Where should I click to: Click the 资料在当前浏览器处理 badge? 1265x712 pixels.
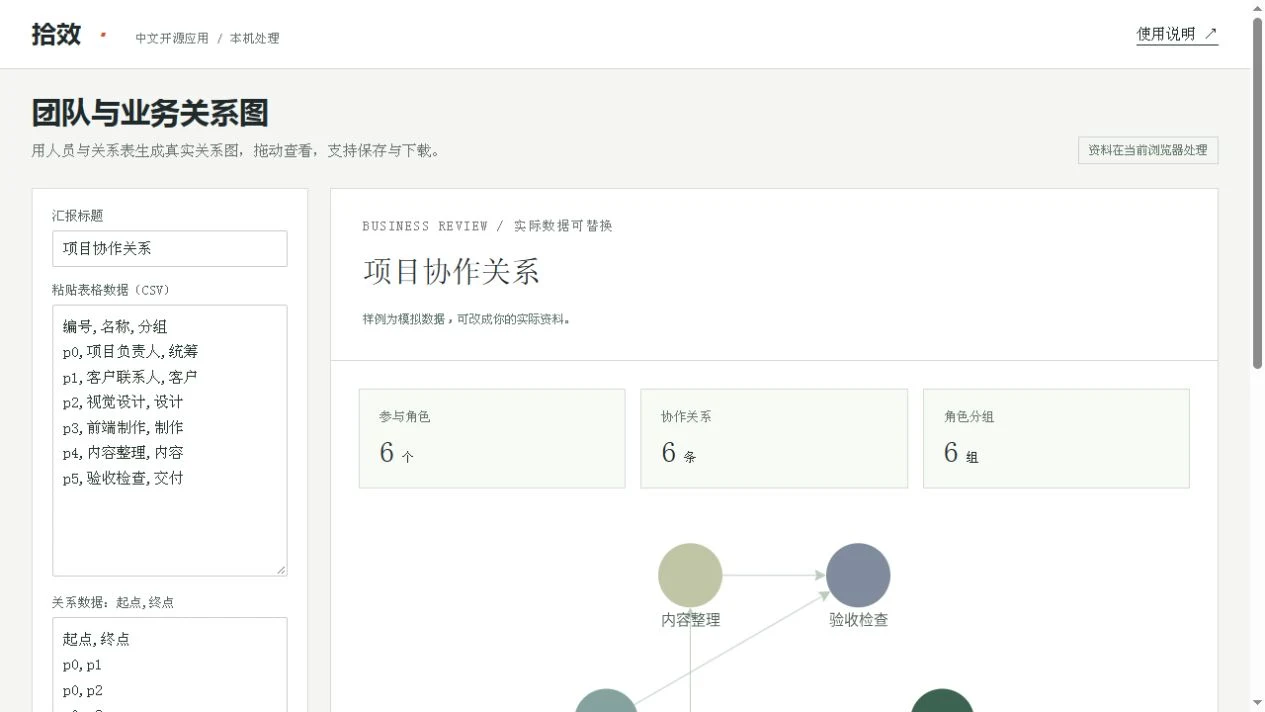(x=1148, y=150)
